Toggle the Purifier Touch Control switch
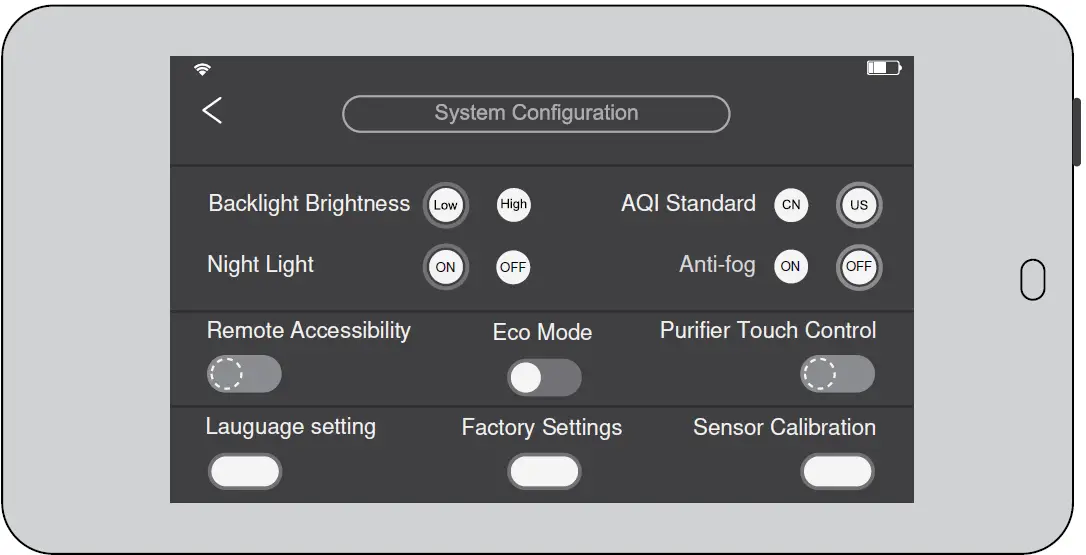1086x555 pixels. point(837,374)
